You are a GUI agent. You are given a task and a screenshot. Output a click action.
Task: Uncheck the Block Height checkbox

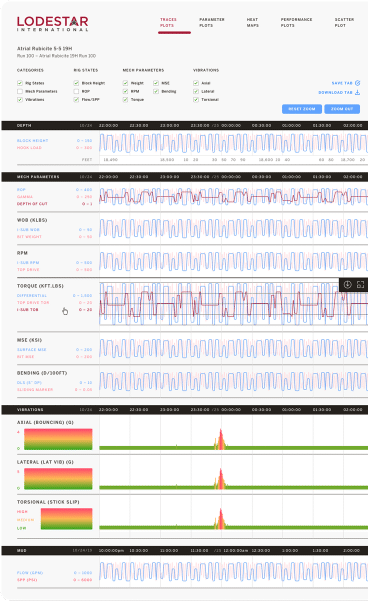pos(76,83)
